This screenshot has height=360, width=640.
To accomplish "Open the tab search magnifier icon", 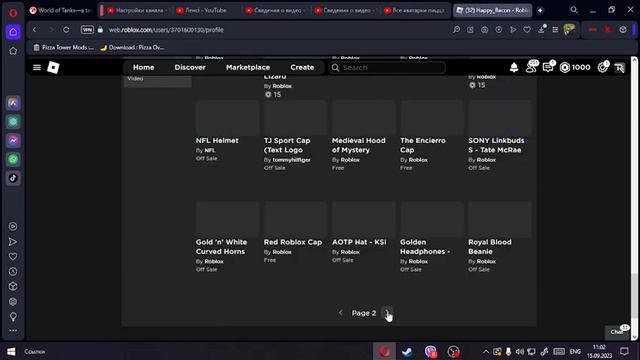I will click(x=574, y=10).
